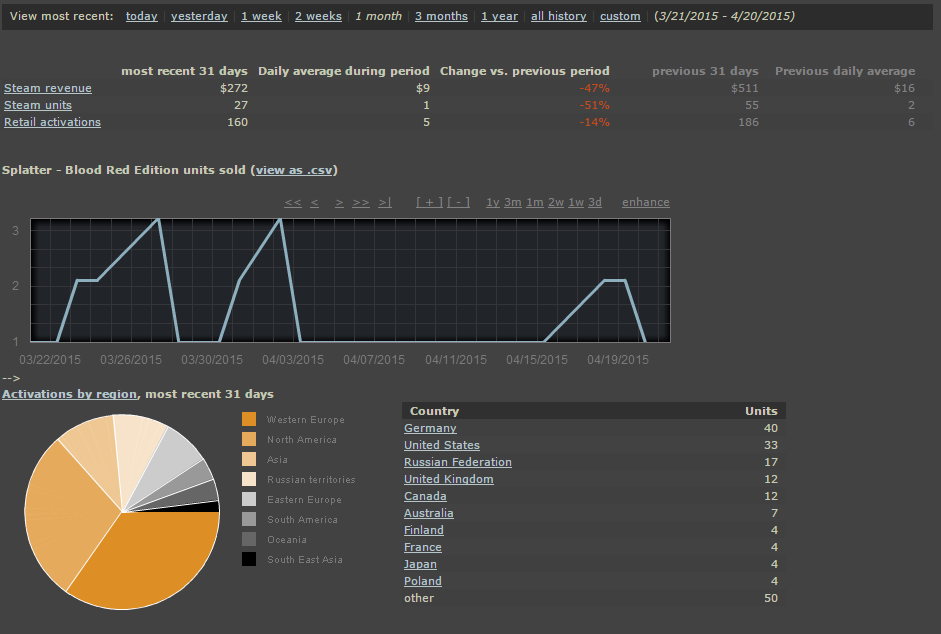The image size is (941, 634).
Task: Step chart back using single < arrow
Action: click(315, 202)
